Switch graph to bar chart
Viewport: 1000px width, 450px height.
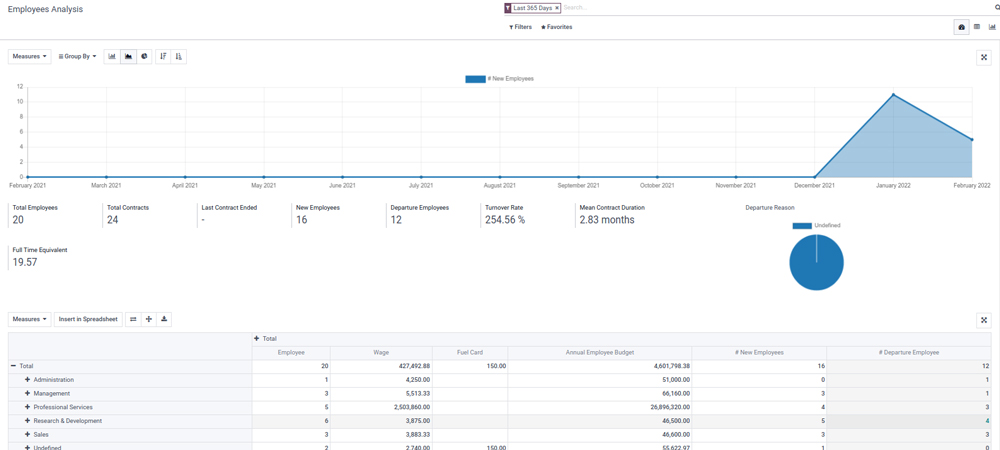pos(112,57)
